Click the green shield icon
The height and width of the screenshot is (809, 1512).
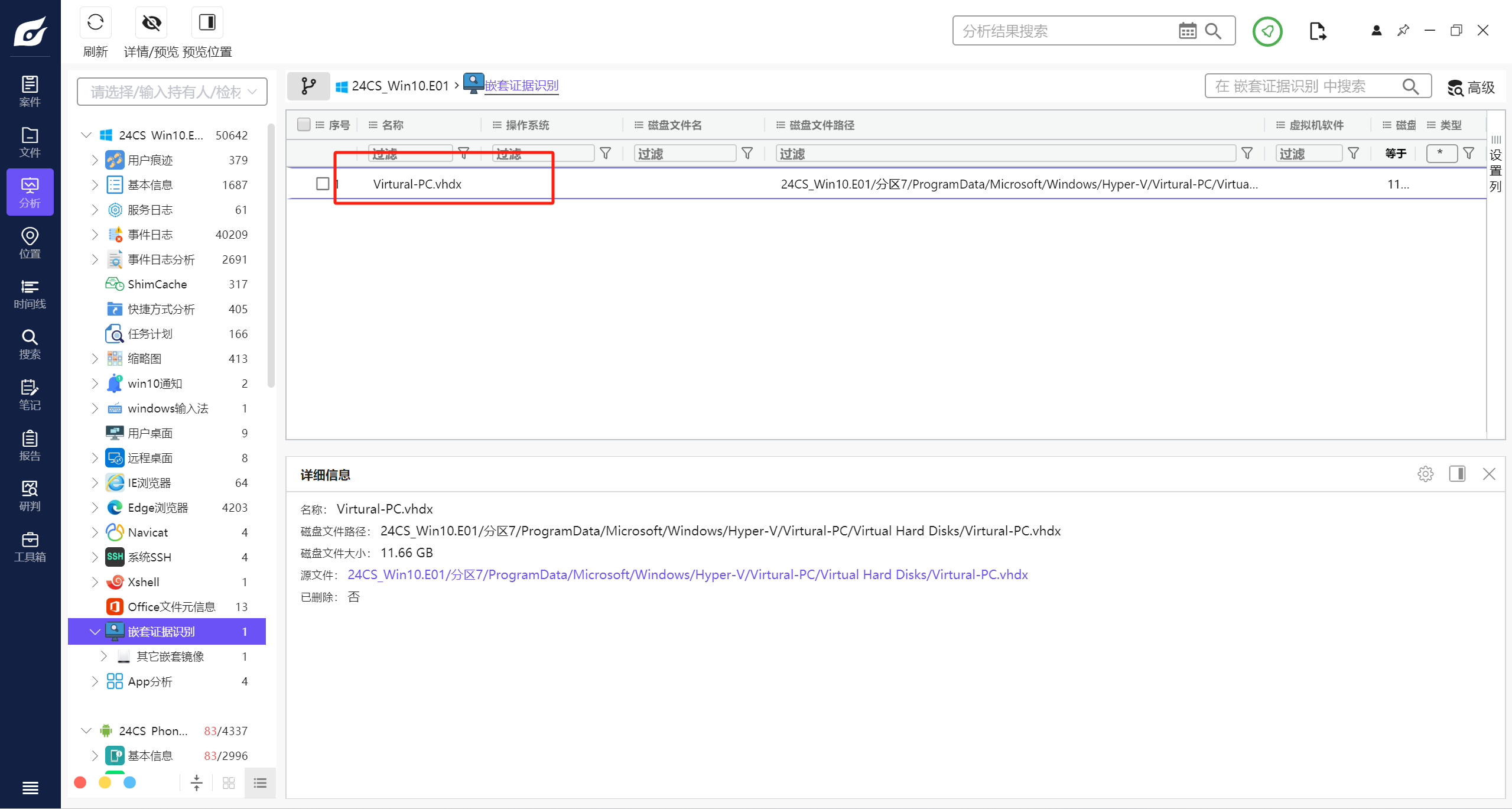point(1267,31)
